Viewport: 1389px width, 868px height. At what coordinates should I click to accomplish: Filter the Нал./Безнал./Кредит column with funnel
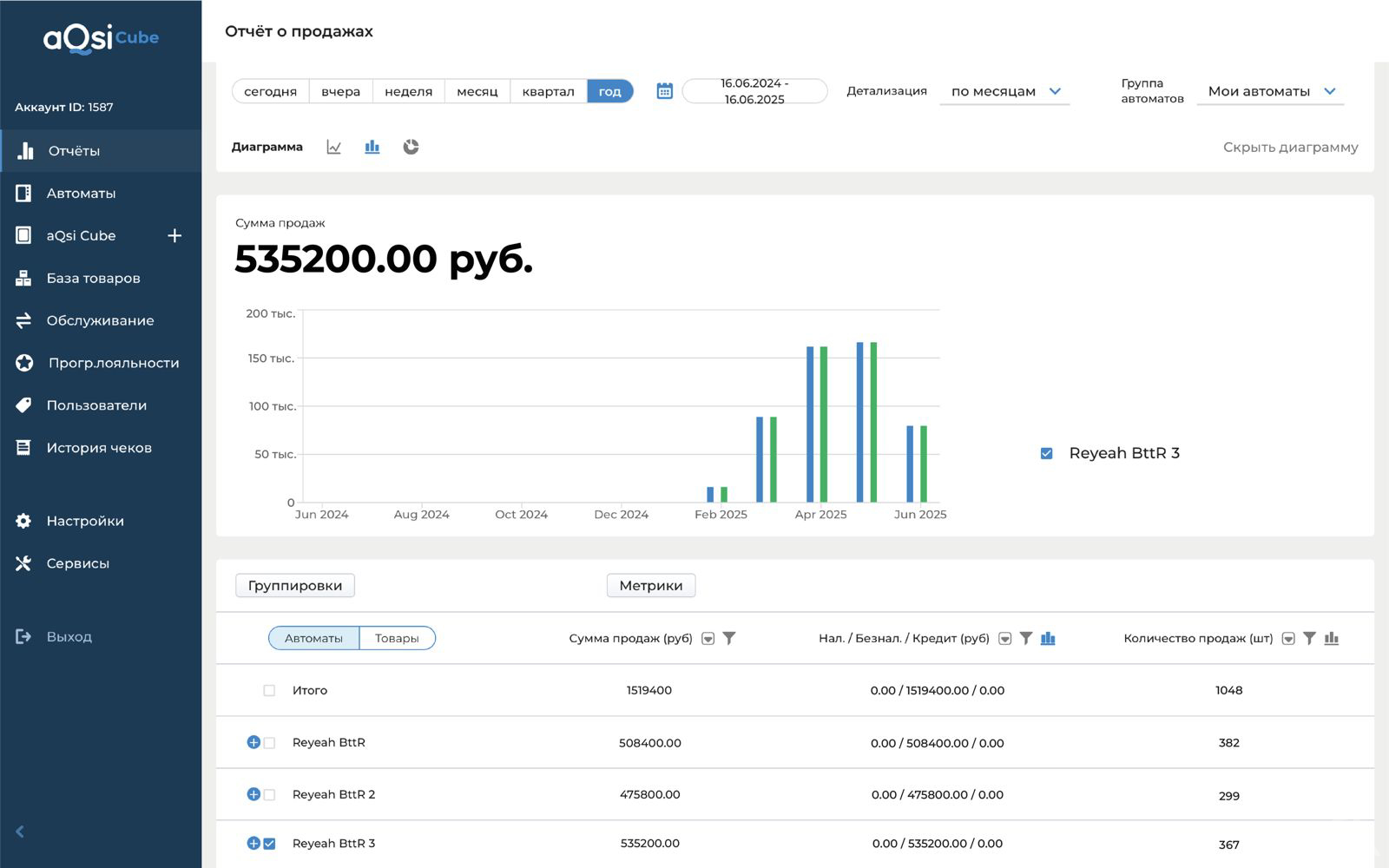1026,638
